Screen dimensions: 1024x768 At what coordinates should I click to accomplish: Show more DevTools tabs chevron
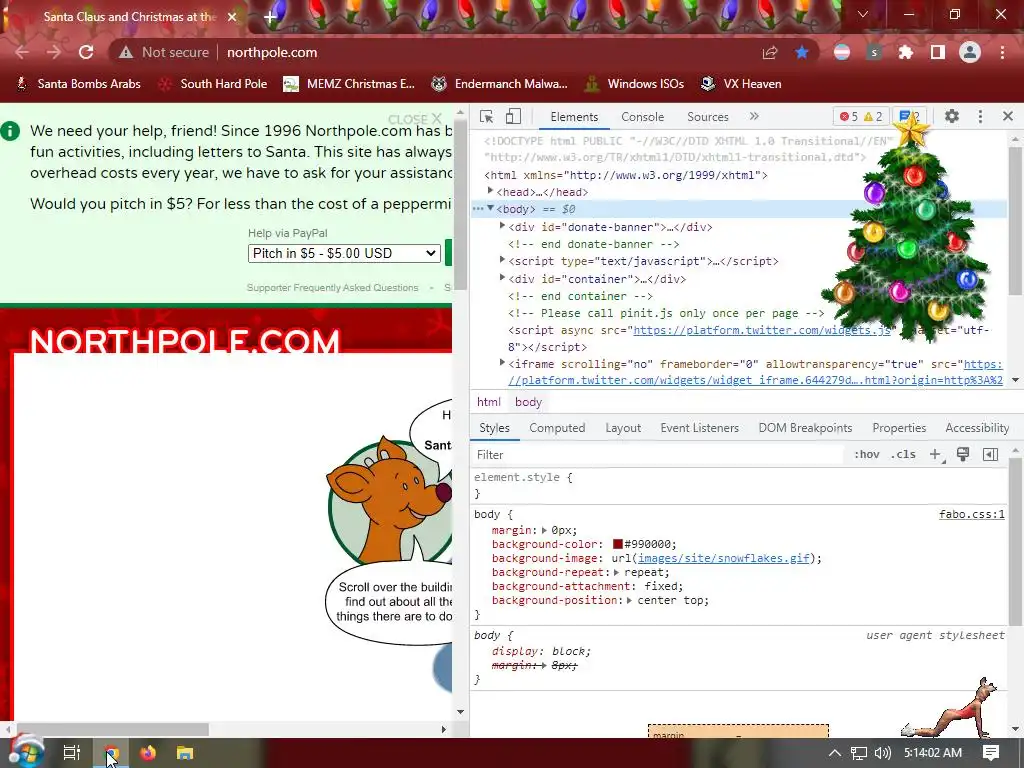click(754, 116)
